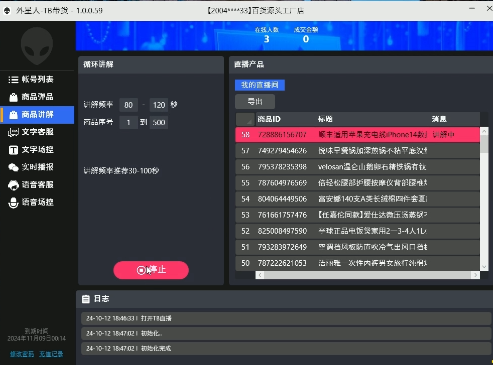The image size is (493, 365).
Task: Click left arrow of horizontal table scrollbar
Action: [260, 275]
